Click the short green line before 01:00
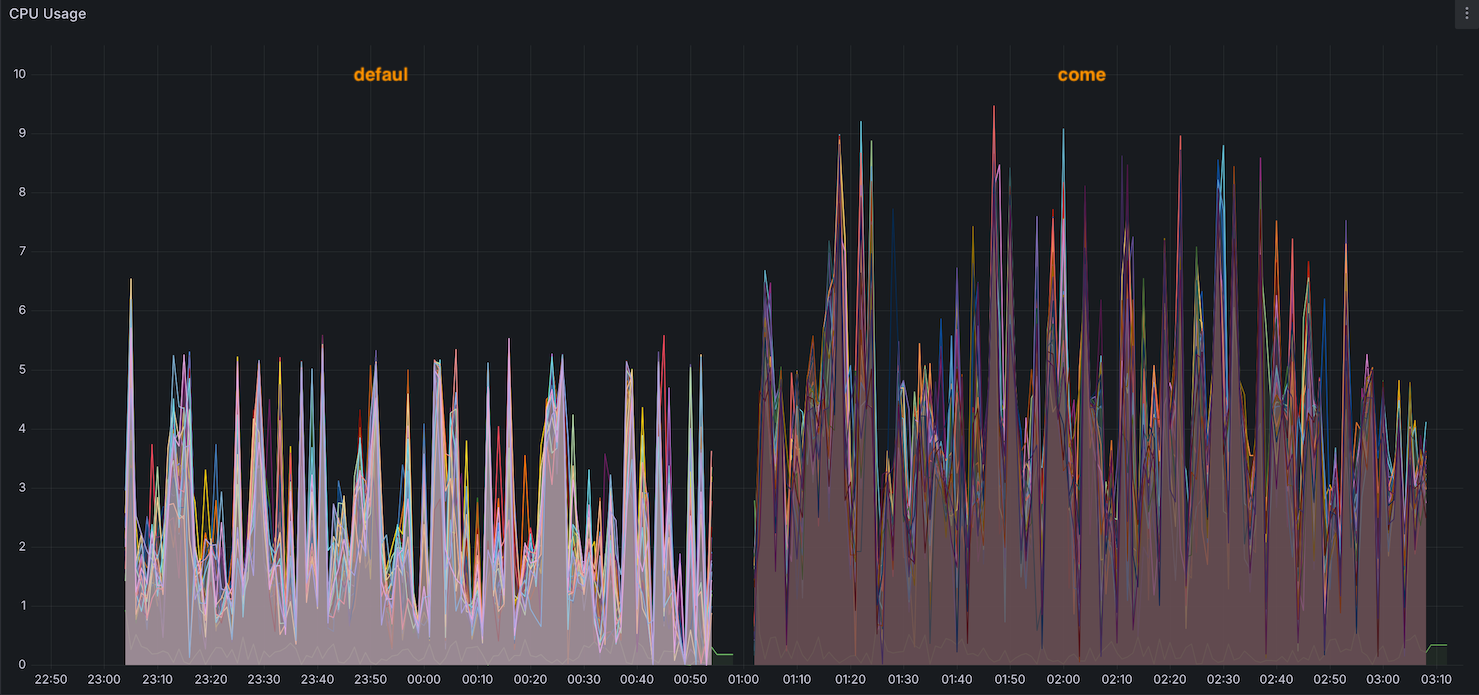 pyautogui.click(x=723, y=655)
